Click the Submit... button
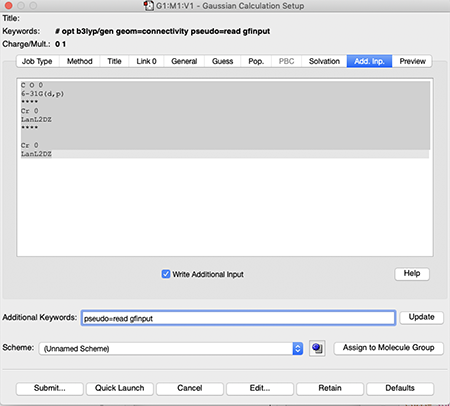Viewport: 450px width, 406px height. tap(50, 388)
